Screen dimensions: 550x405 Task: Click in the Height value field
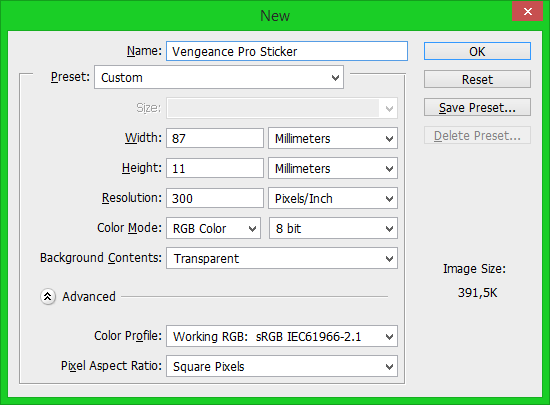click(x=215, y=168)
